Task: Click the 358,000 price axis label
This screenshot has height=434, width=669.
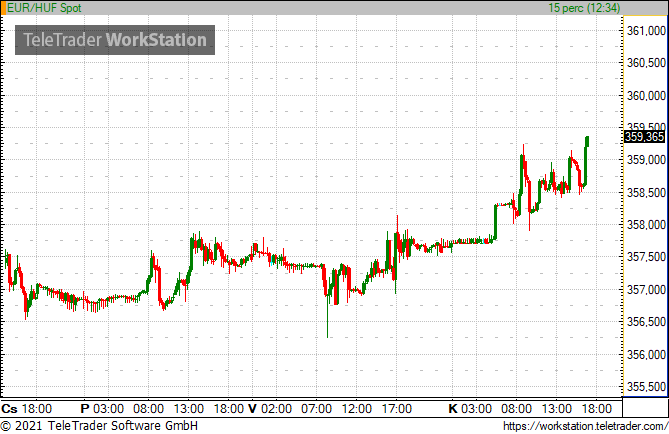Action: [646, 224]
